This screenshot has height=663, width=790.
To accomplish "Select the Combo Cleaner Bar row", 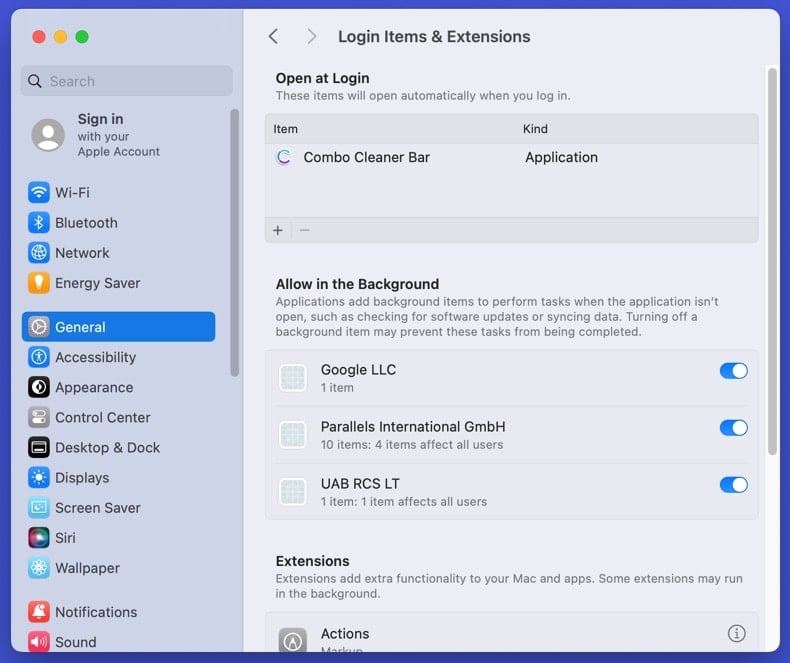I will 511,157.
